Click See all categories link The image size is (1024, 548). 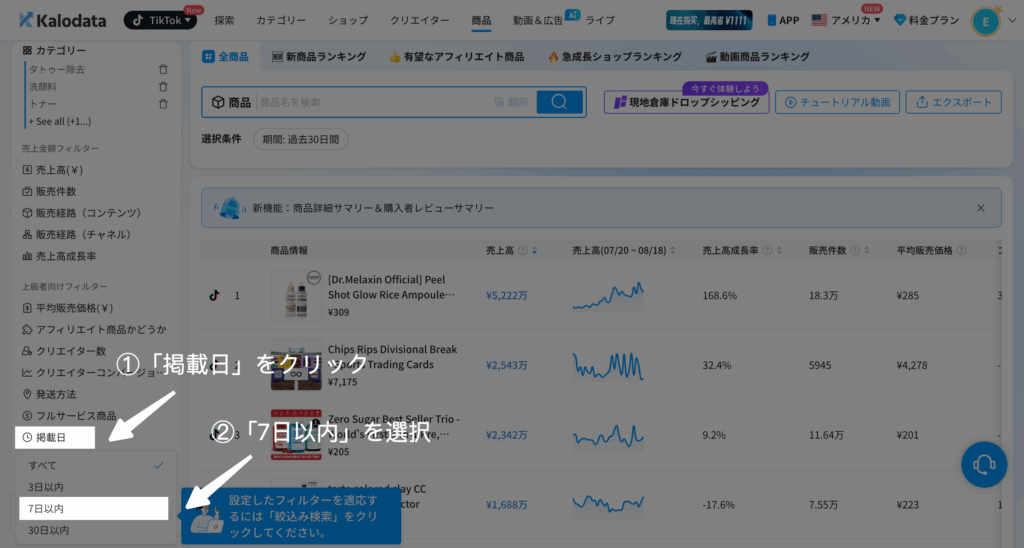click(x=59, y=121)
